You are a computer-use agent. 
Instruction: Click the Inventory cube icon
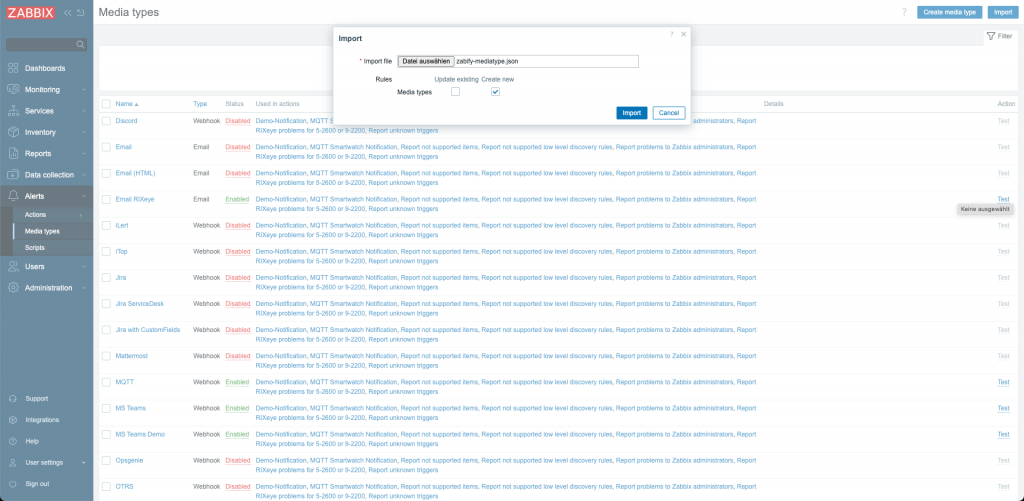(x=13, y=132)
